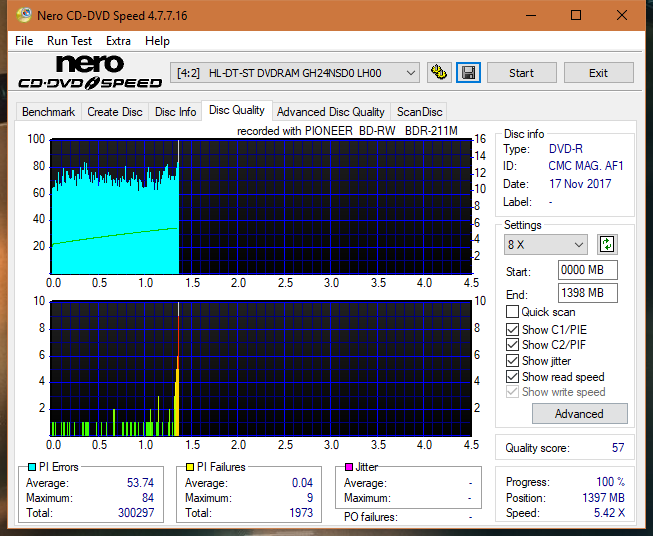Screen dimensions: 653x536
Task: Click the Speed value 5.42 X
Action: 609,513
